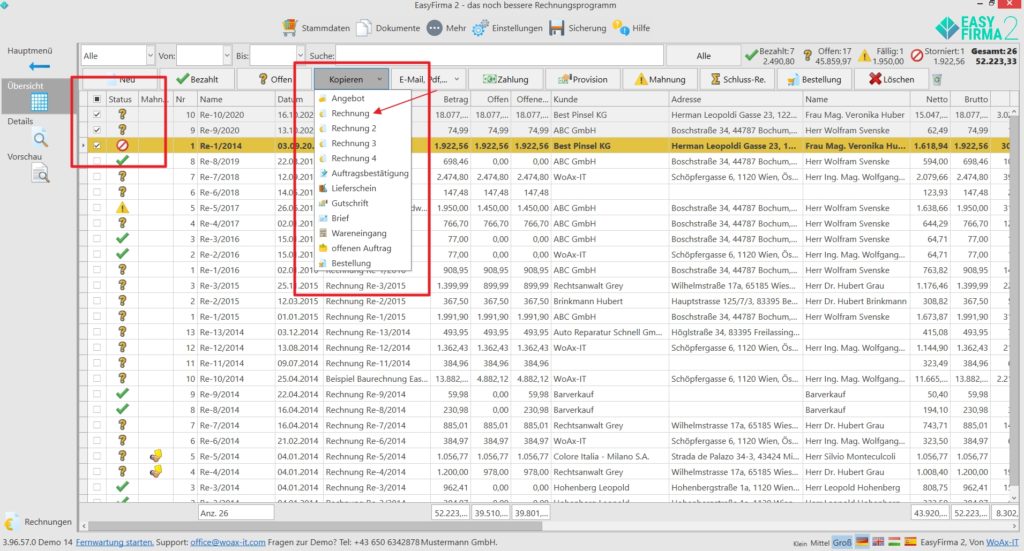1024x551 pixels.
Task: Open the Hilfe lightbulb icon
Action: (x=620, y=27)
